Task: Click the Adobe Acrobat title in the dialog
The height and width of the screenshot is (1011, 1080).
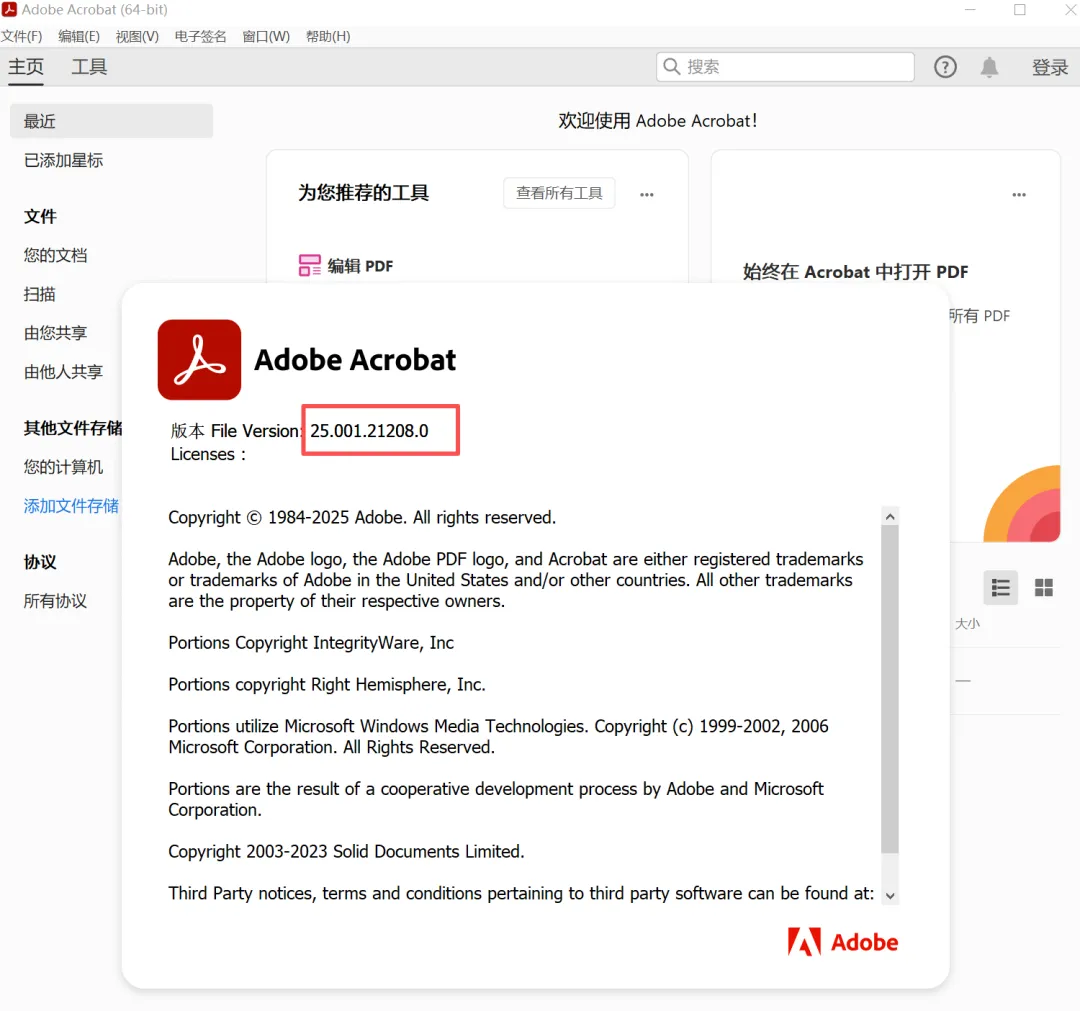Action: tap(355, 360)
